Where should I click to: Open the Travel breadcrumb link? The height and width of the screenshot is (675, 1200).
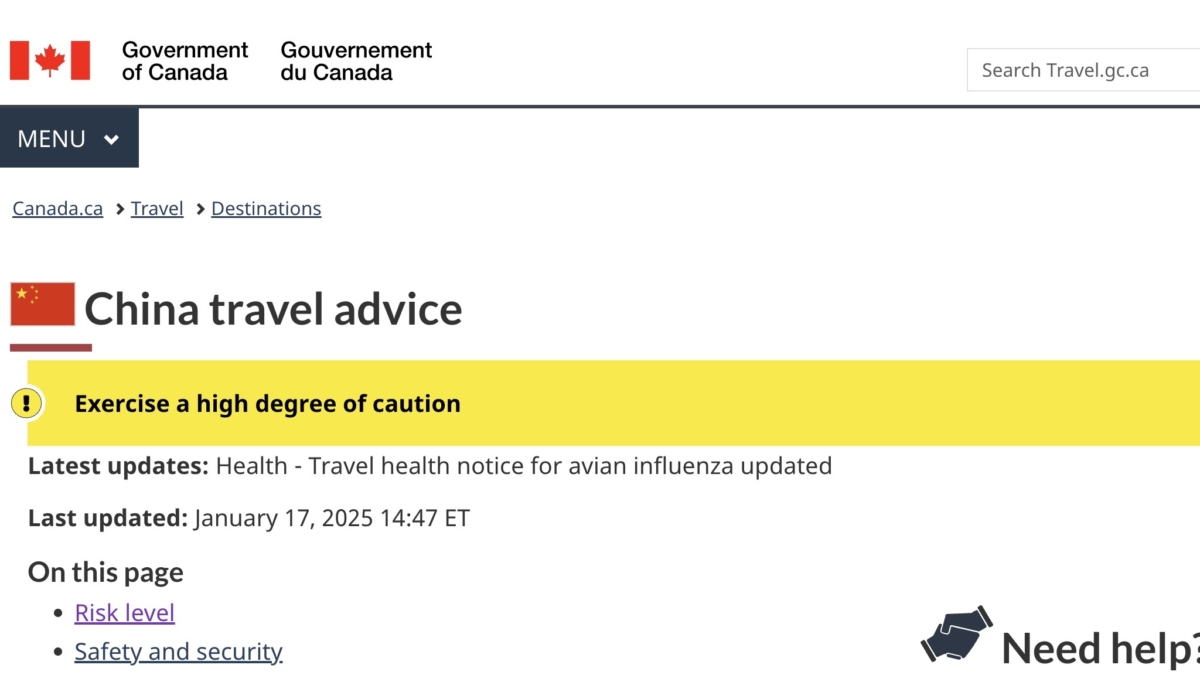pos(157,209)
